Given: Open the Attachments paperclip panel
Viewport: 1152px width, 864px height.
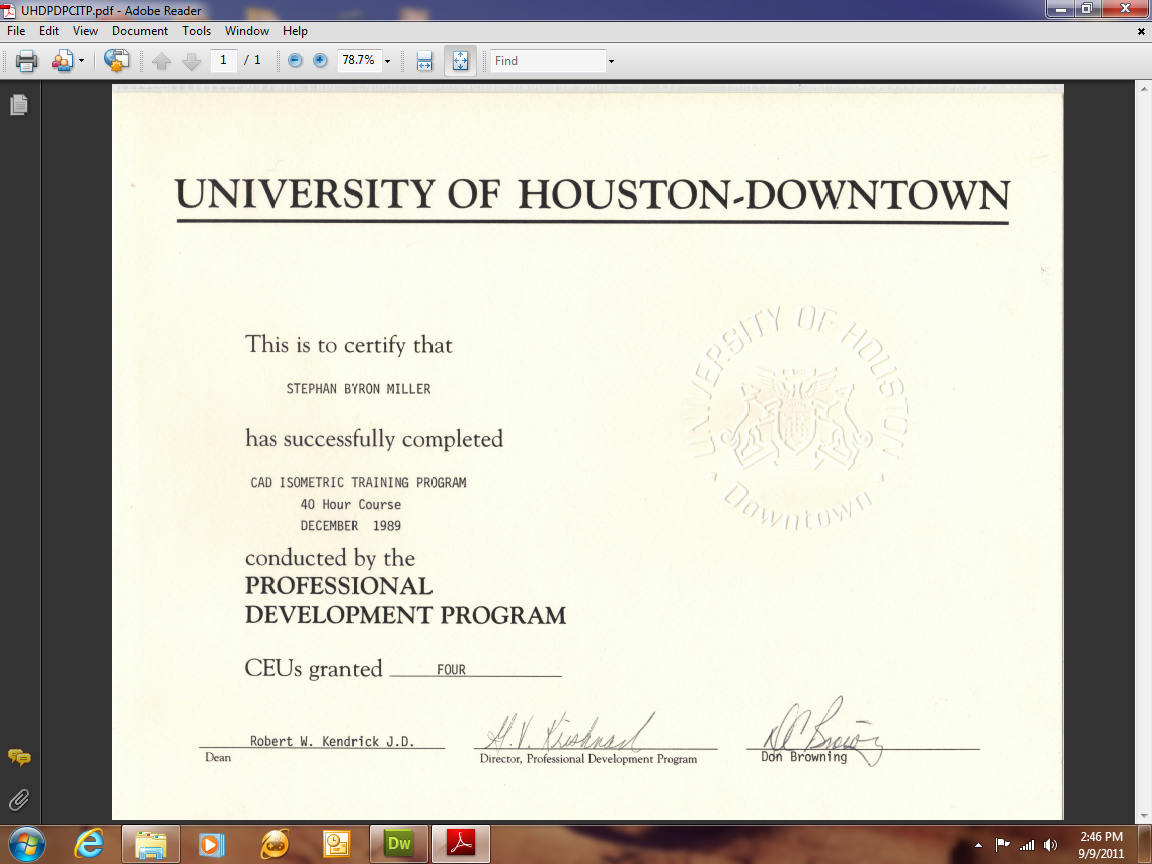Looking at the screenshot, I should coord(19,799).
